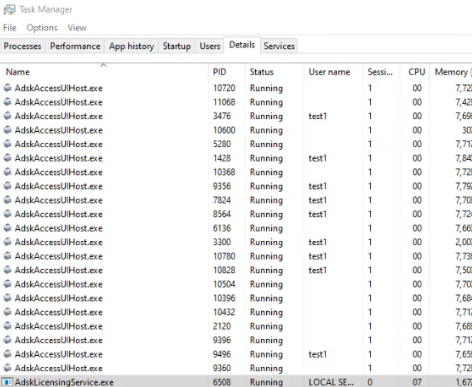
Task: Click icon of AdskAccessUIHost.exe with PID 10504
Action: tap(8, 284)
